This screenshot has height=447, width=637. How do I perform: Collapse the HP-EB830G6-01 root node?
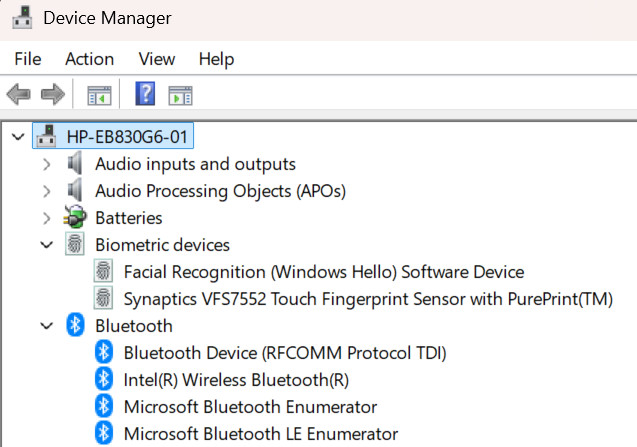18,137
